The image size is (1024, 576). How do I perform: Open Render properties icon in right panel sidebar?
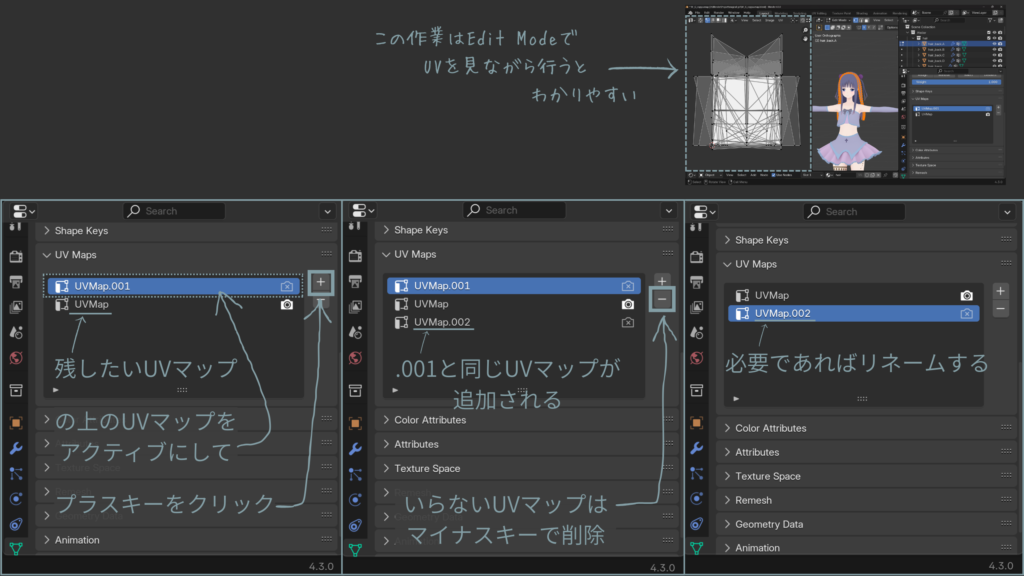click(x=696, y=257)
